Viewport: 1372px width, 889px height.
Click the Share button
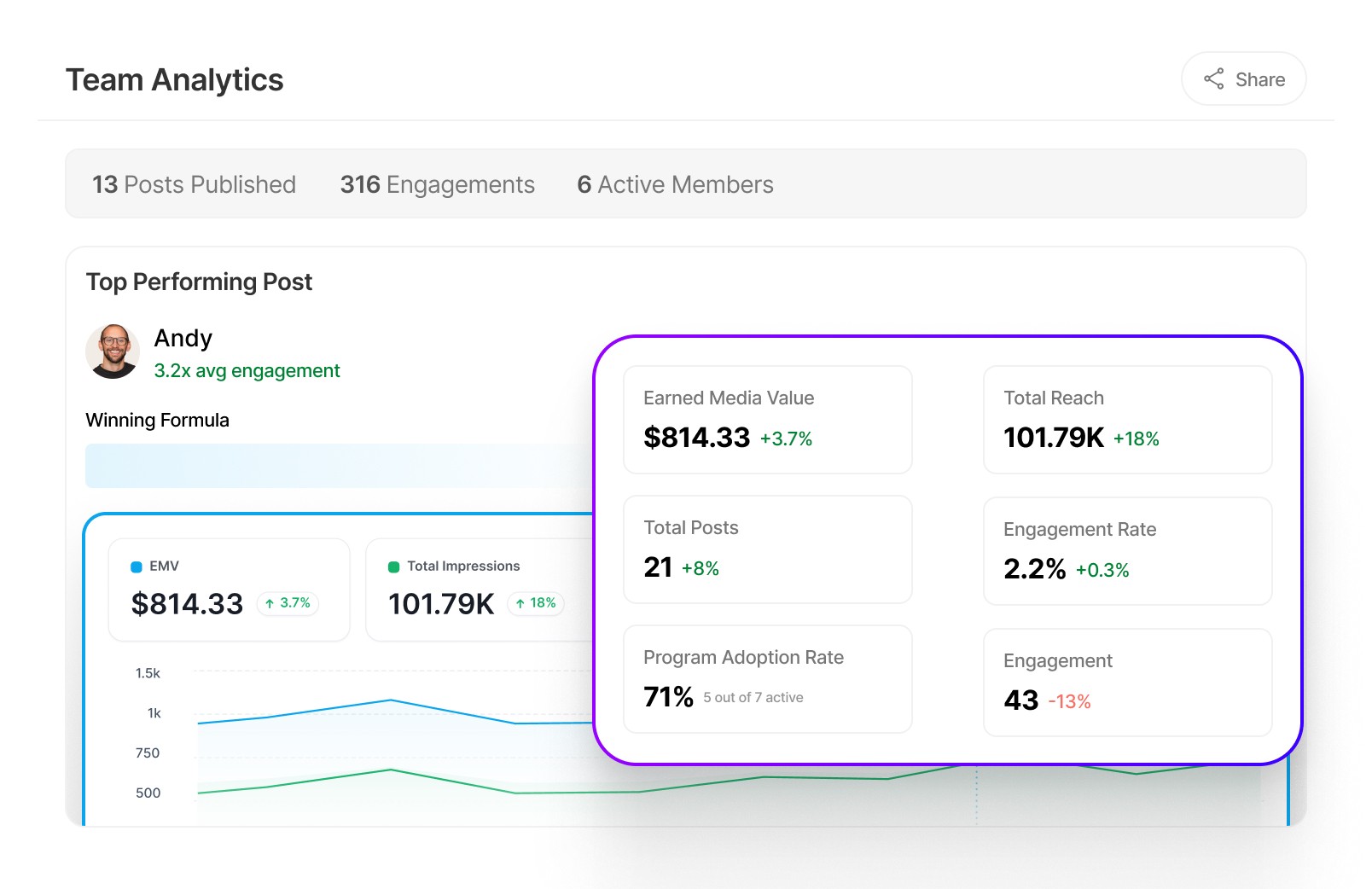pyautogui.click(x=1242, y=78)
